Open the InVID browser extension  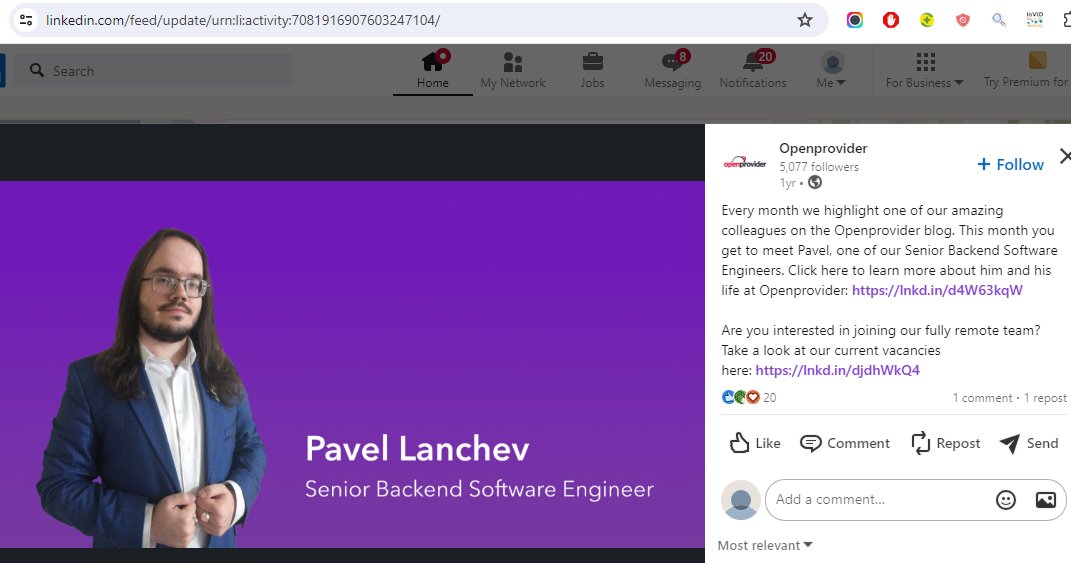pos(1035,19)
